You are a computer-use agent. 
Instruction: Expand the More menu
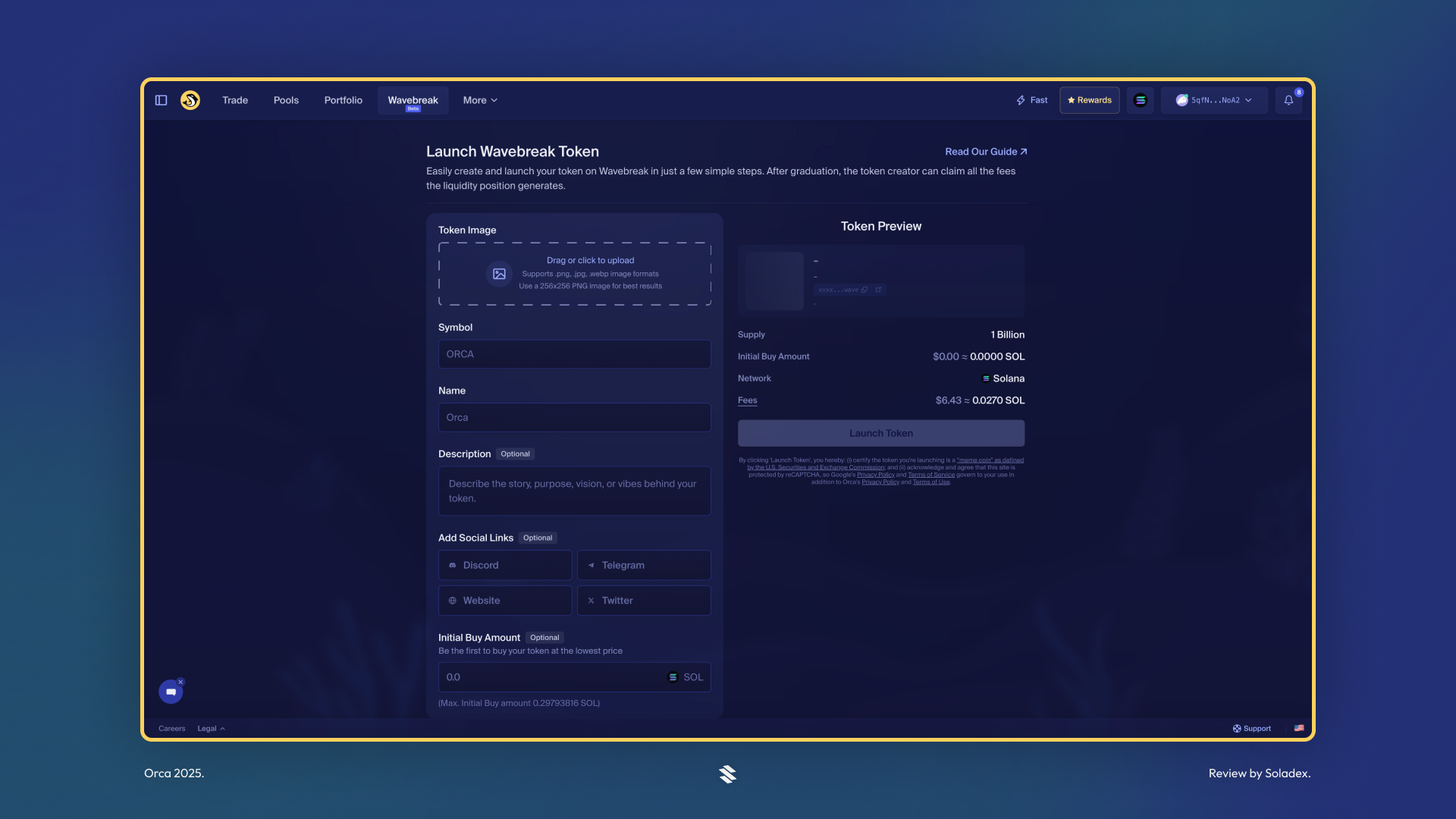pyautogui.click(x=480, y=100)
